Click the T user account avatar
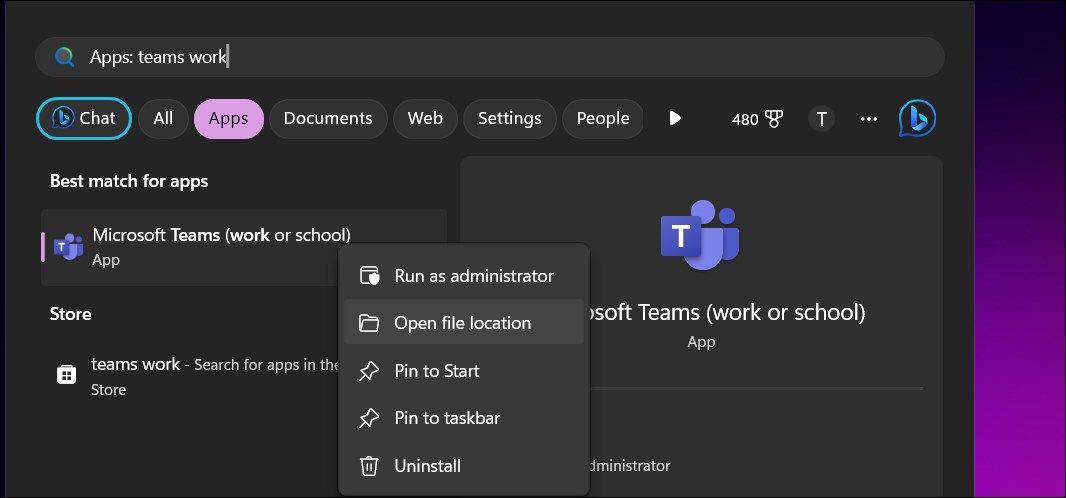Image resolution: width=1066 pixels, height=498 pixels. tap(821, 119)
